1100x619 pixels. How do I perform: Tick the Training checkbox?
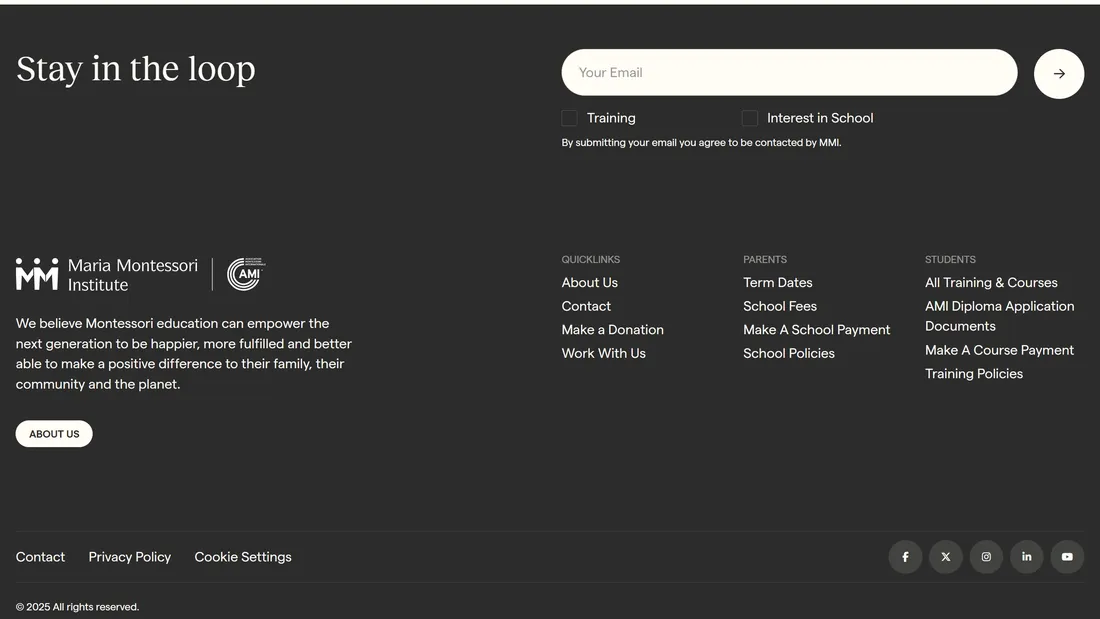point(570,118)
